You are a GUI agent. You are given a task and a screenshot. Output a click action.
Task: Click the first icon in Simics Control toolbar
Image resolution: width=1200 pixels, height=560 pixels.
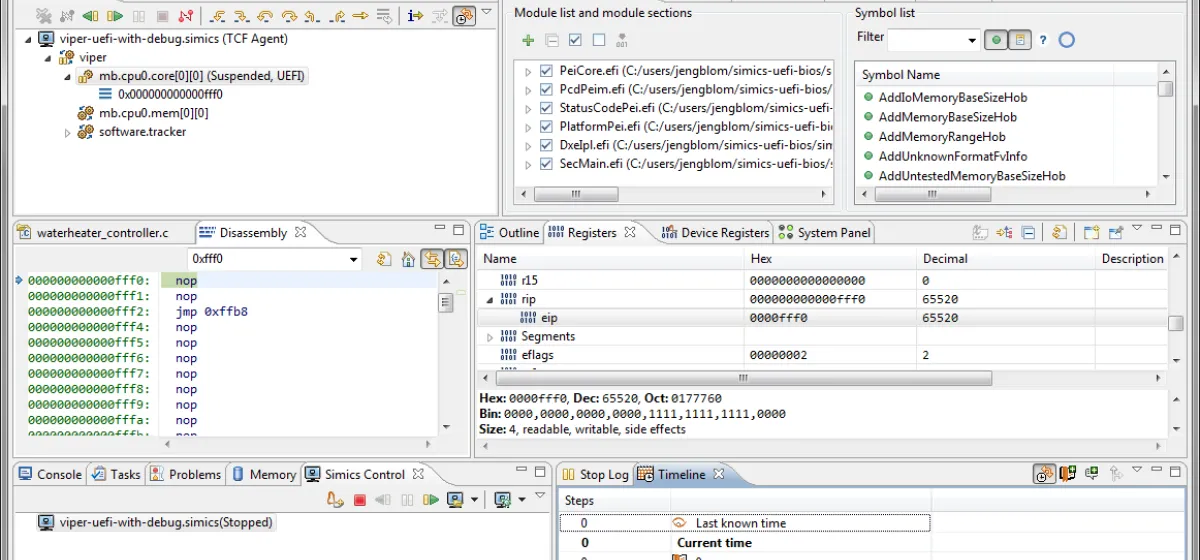pos(336,499)
